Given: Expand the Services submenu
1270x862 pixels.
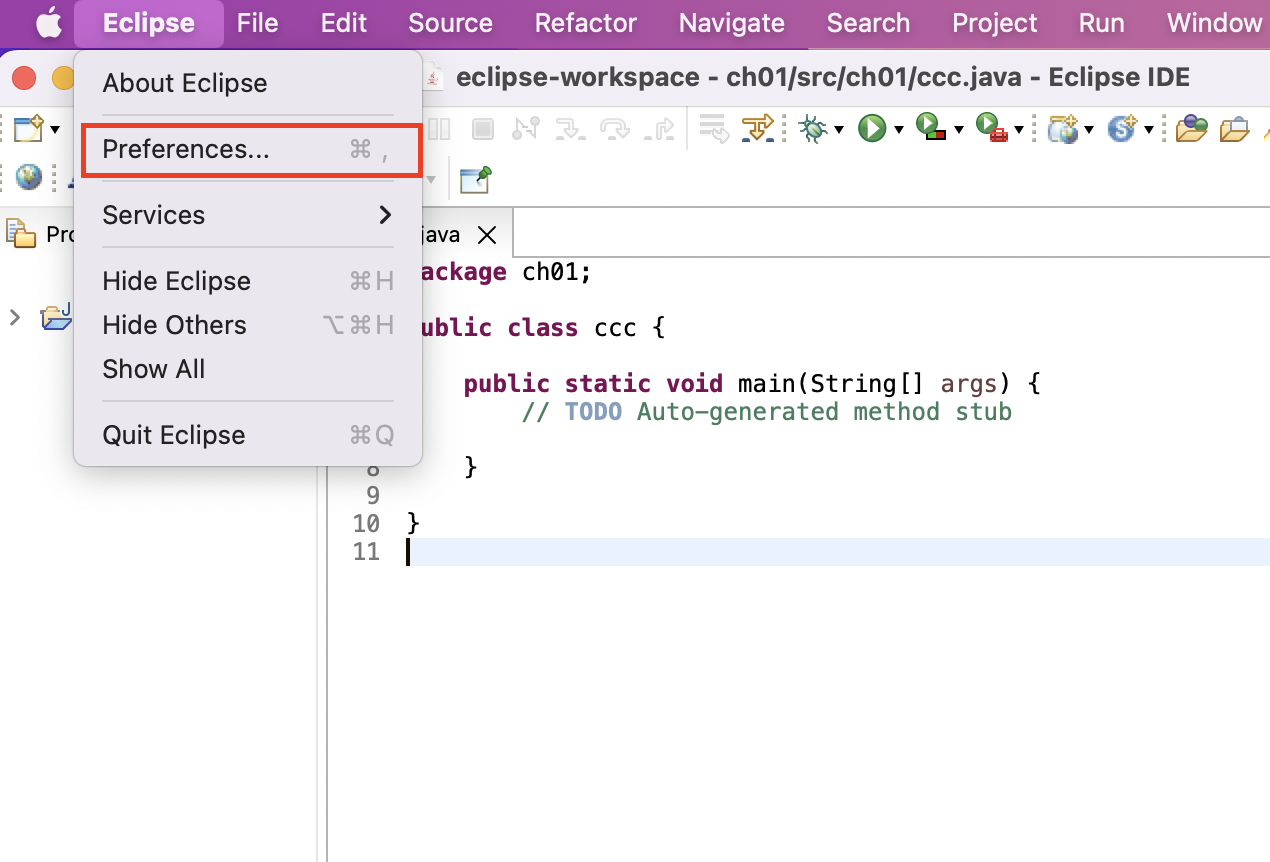Looking at the screenshot, I should (x=248, y=215).
